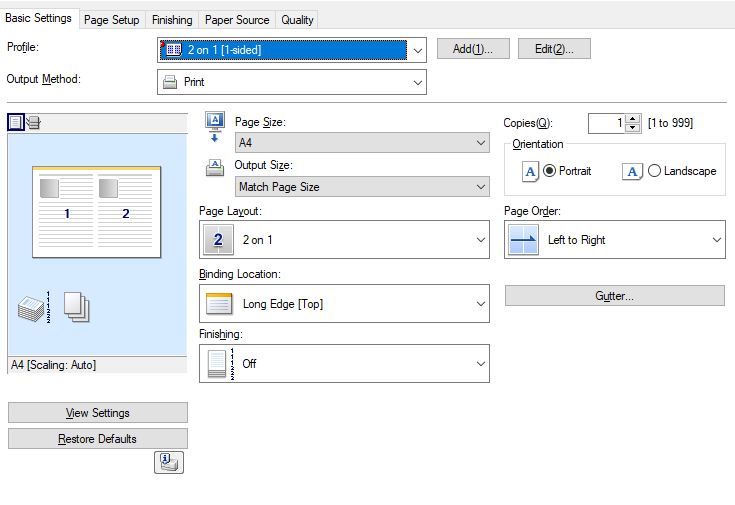Click the Copies number input field
This screenshot has width=735, height=505.
607,123
